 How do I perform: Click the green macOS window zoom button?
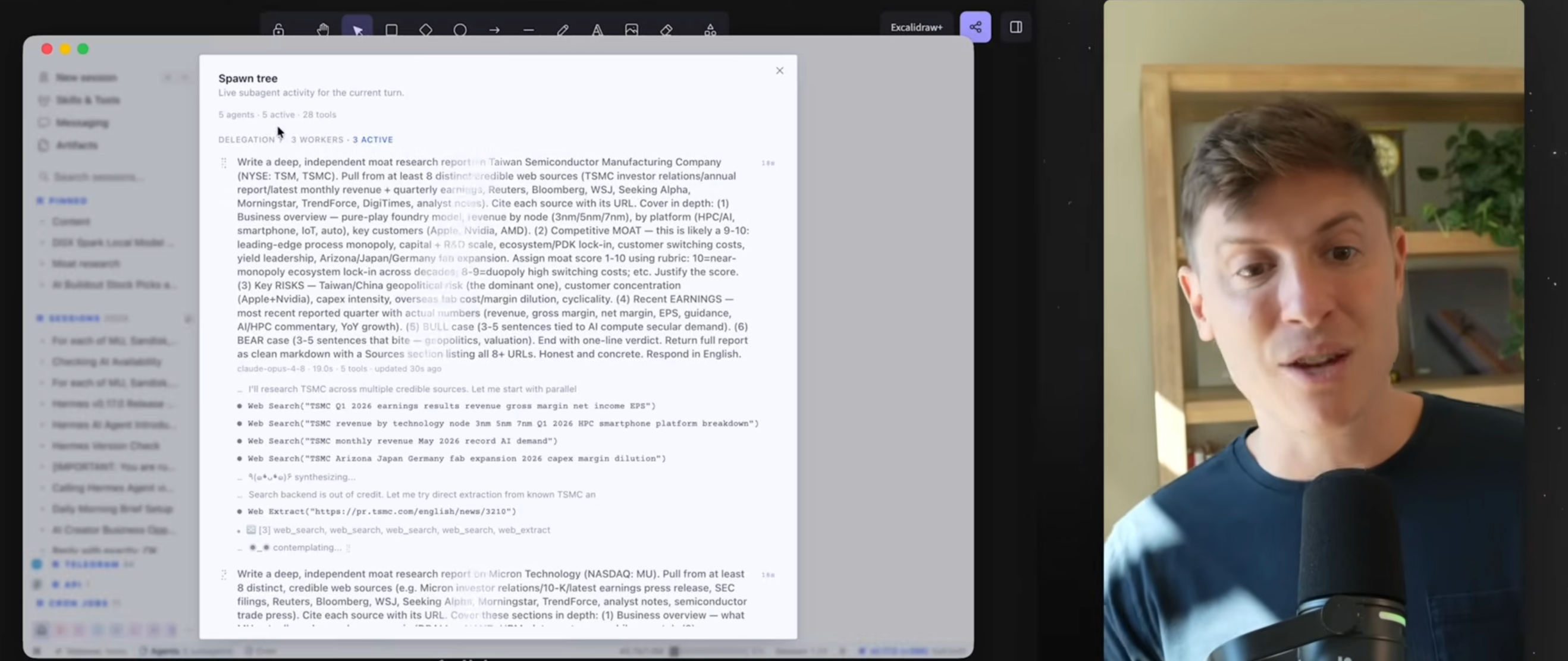(83, 49)
